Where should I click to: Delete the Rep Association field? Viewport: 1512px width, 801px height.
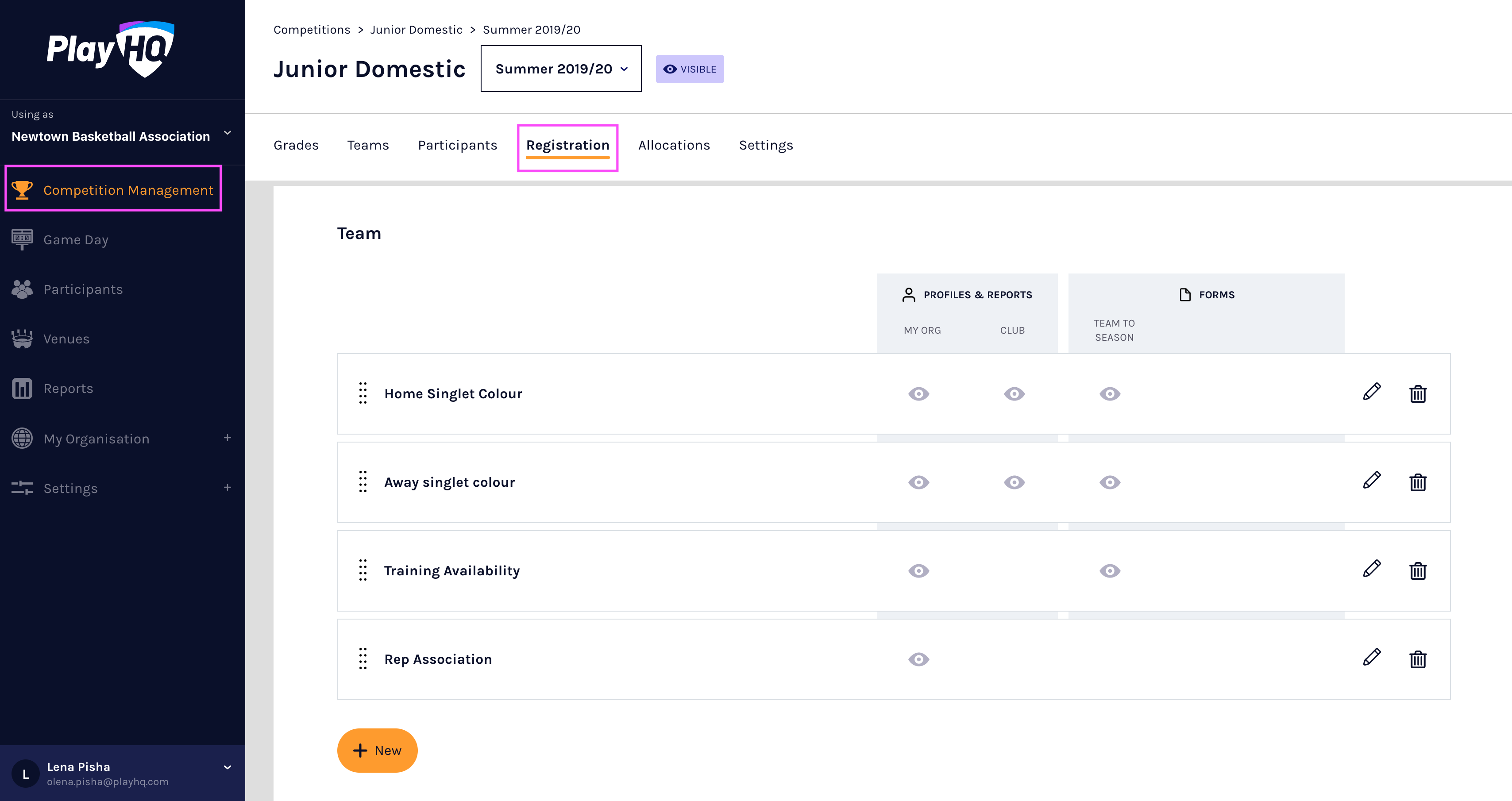1417,659
